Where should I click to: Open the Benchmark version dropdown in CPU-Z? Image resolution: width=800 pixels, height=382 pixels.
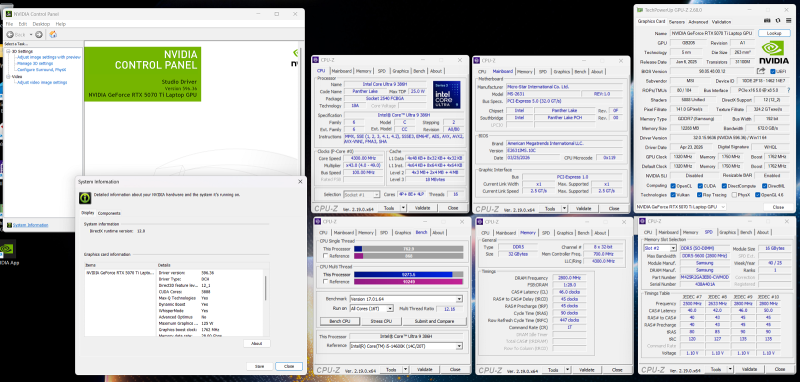(x=459, y=298)
